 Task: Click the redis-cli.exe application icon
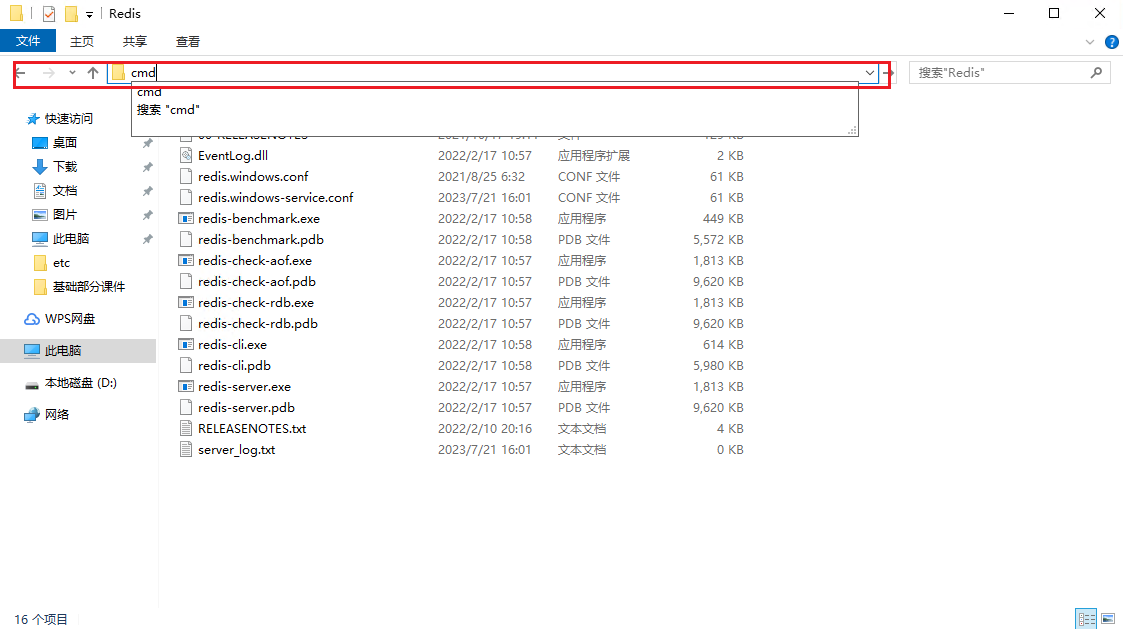(186, 345)
